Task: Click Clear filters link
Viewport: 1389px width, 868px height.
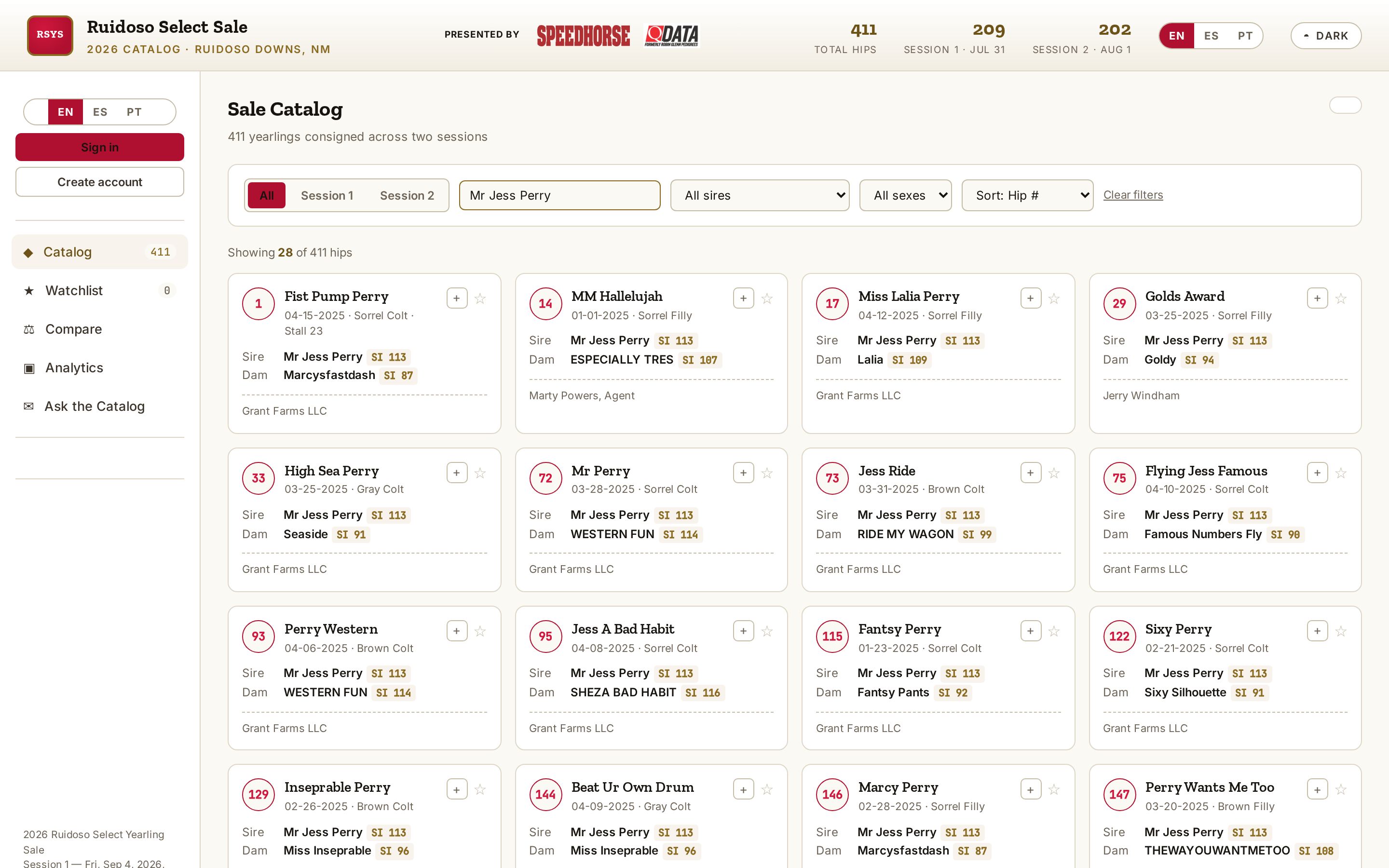Action: click(1133, 195)
